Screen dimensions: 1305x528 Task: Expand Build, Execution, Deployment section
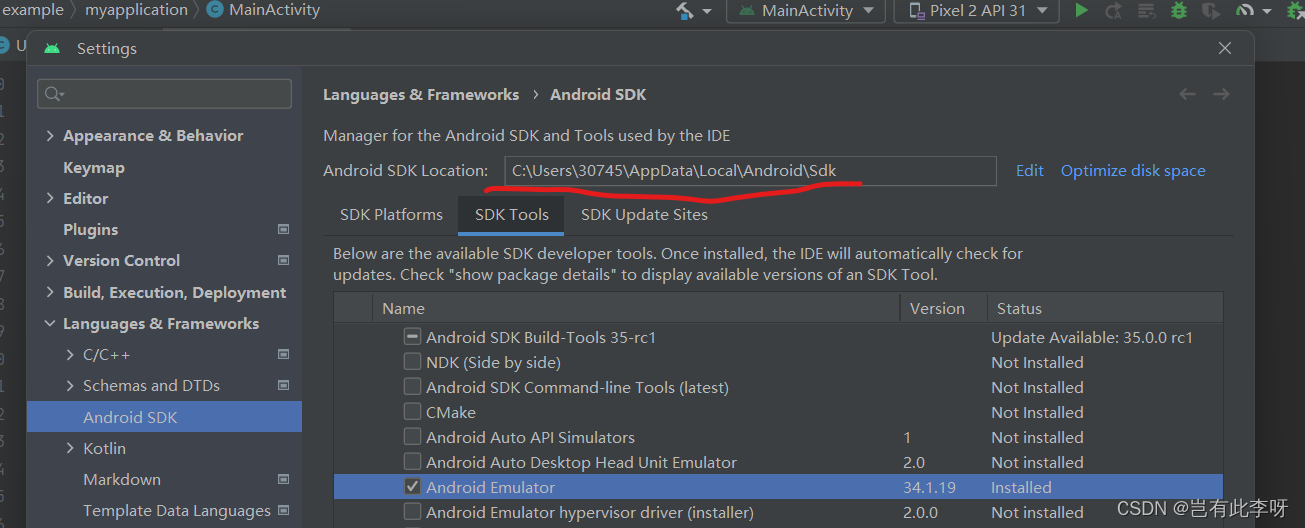click(x=50, y=292)
